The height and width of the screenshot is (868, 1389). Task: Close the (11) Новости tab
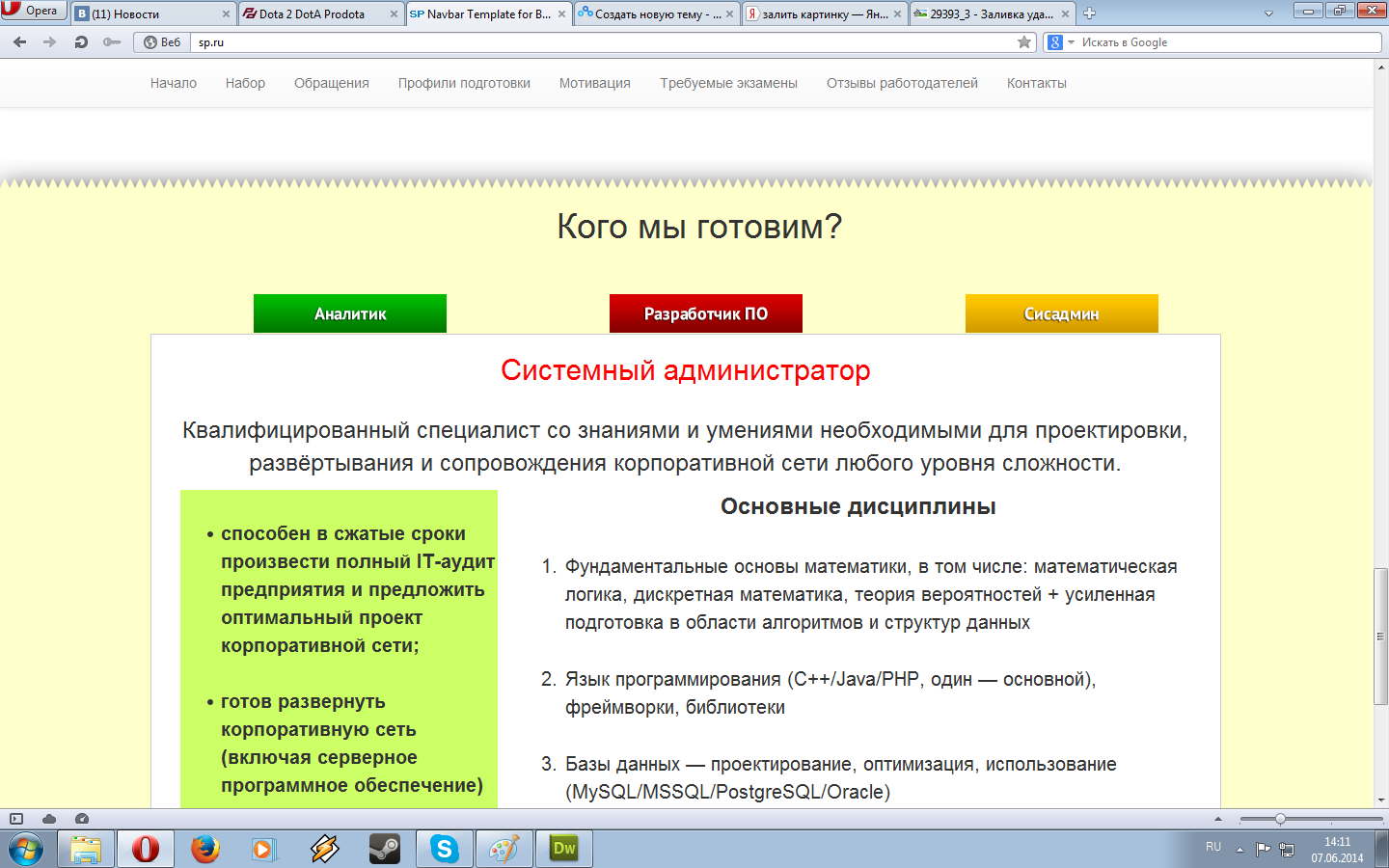click(x=227, y=14)
